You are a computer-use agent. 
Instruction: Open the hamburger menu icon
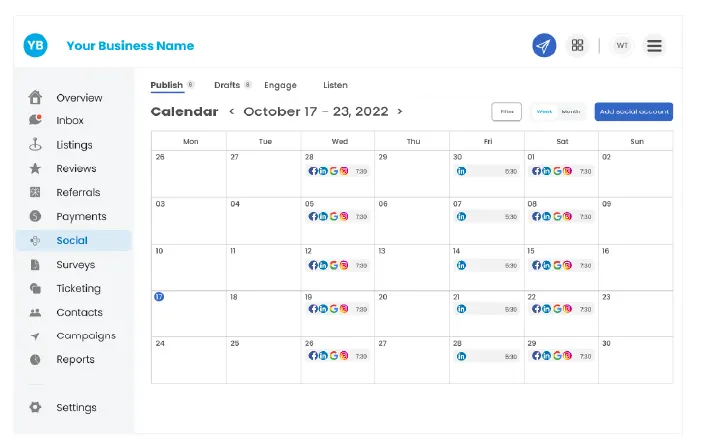point(654,45)
